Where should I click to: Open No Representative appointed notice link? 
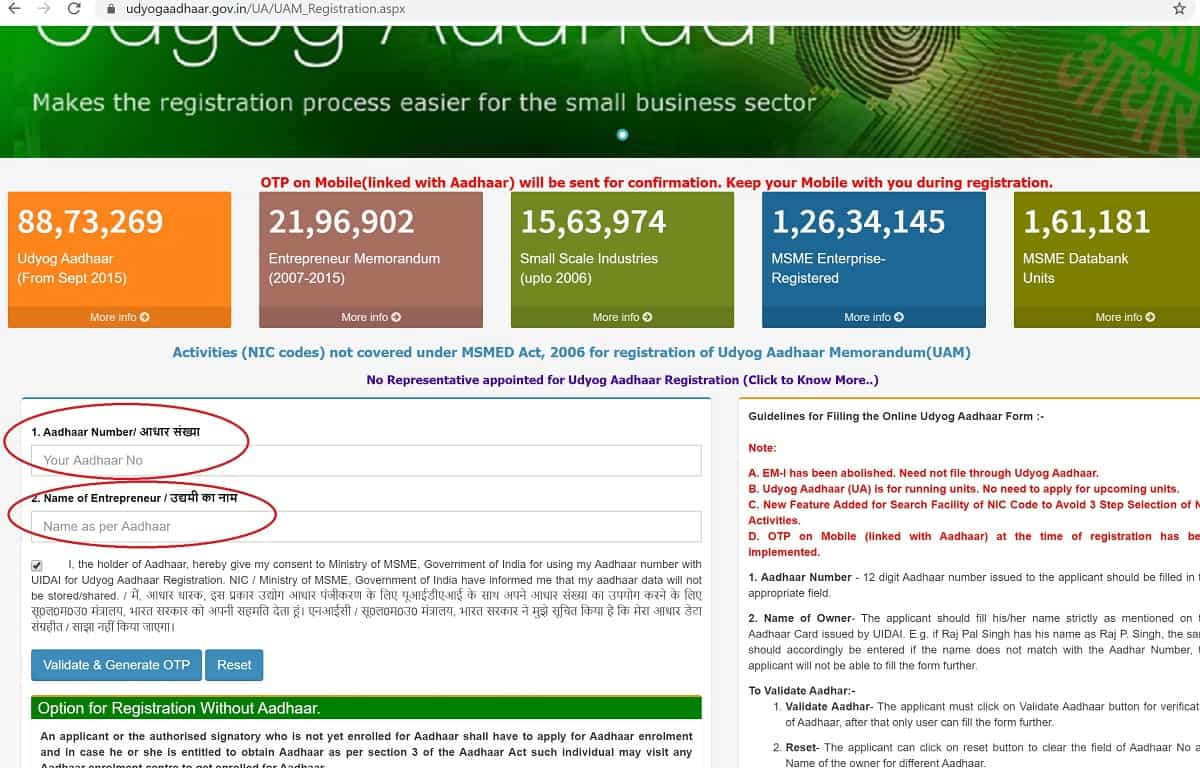(x=622, y=380)
